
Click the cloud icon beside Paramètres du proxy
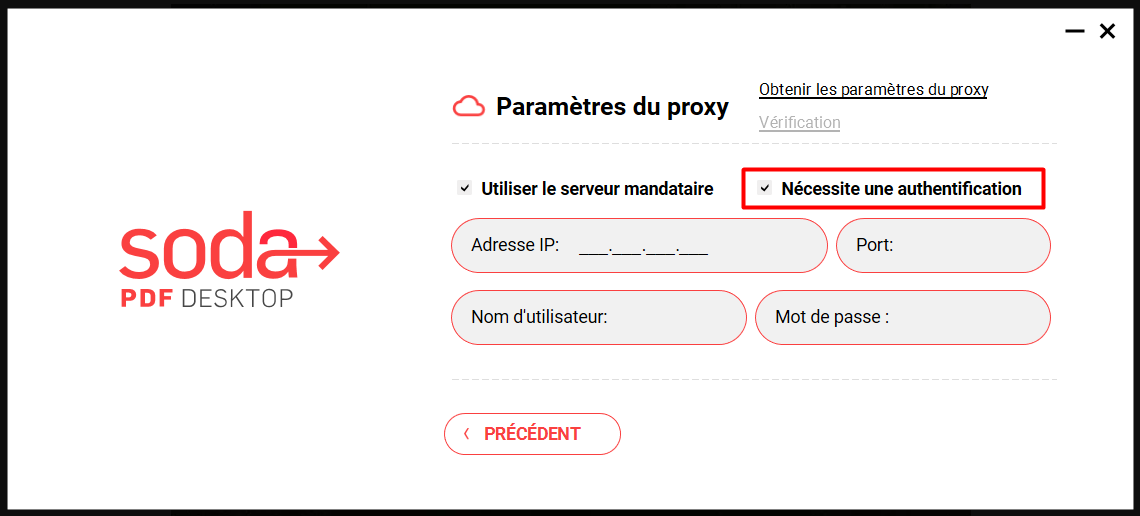pyautogui.click(x=469, y=107)
